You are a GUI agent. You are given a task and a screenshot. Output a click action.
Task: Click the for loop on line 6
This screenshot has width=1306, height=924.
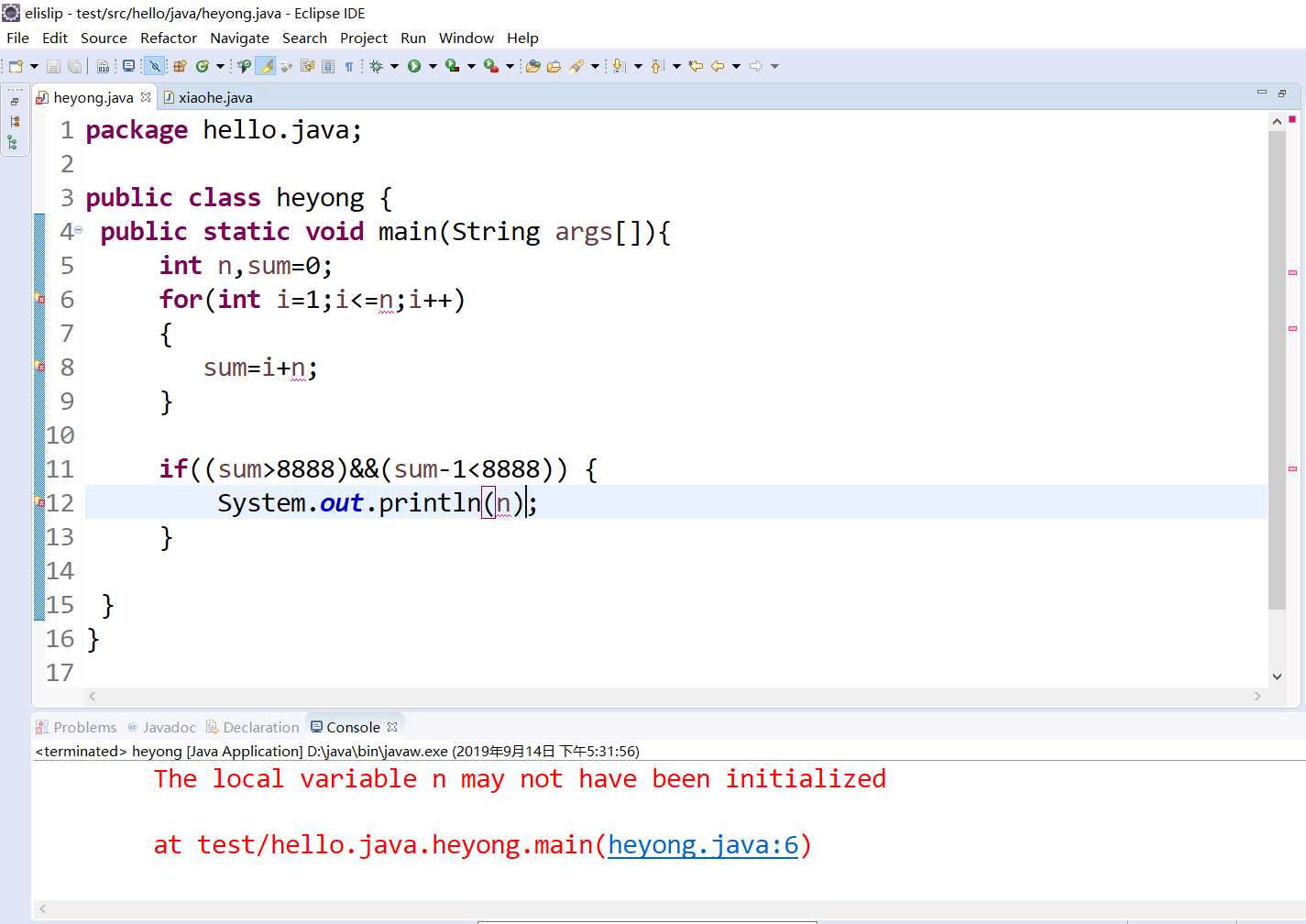coord(313,299)
